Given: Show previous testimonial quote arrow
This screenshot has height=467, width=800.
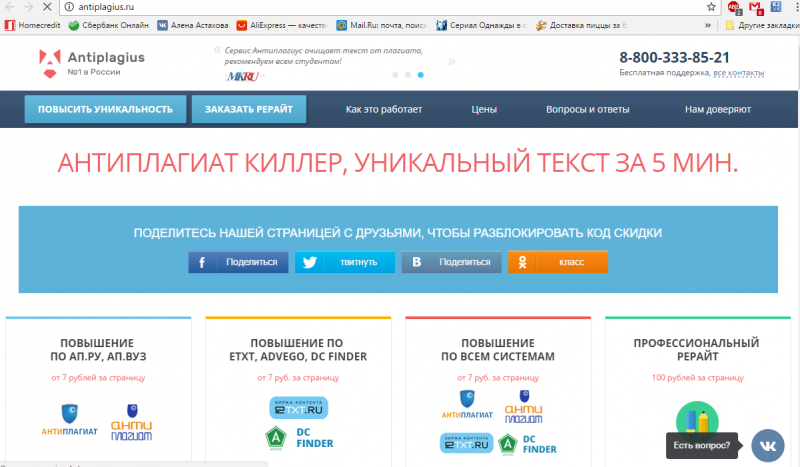Looking at the screenshot, I should pos(217,50).
